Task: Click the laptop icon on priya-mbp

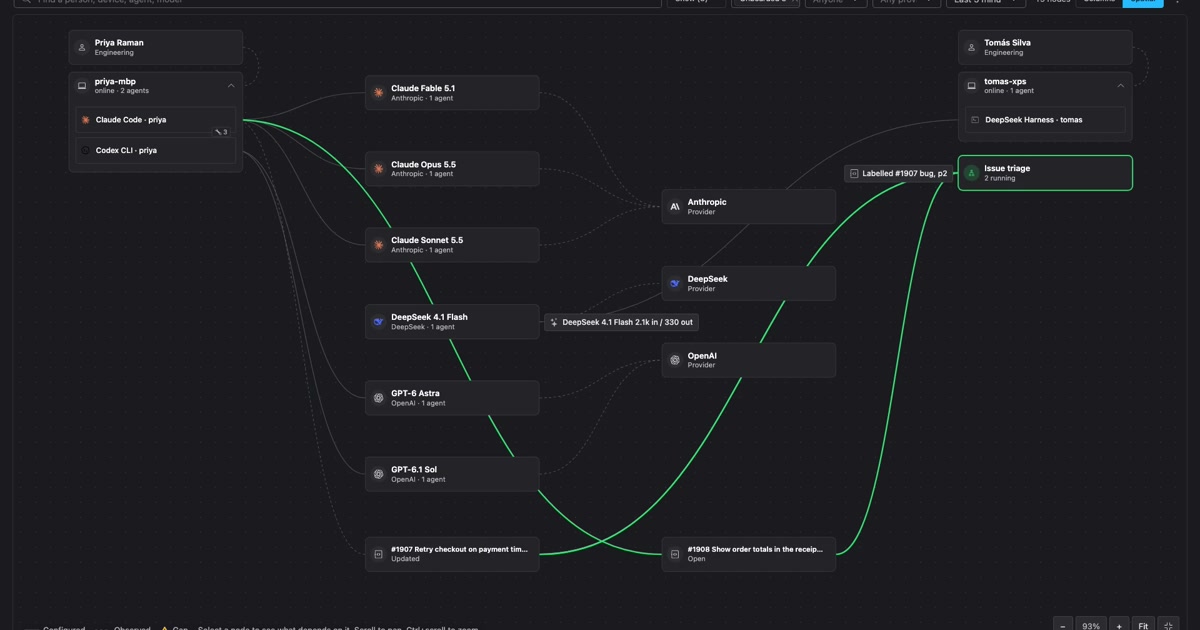Action: [x=82, y=86]
